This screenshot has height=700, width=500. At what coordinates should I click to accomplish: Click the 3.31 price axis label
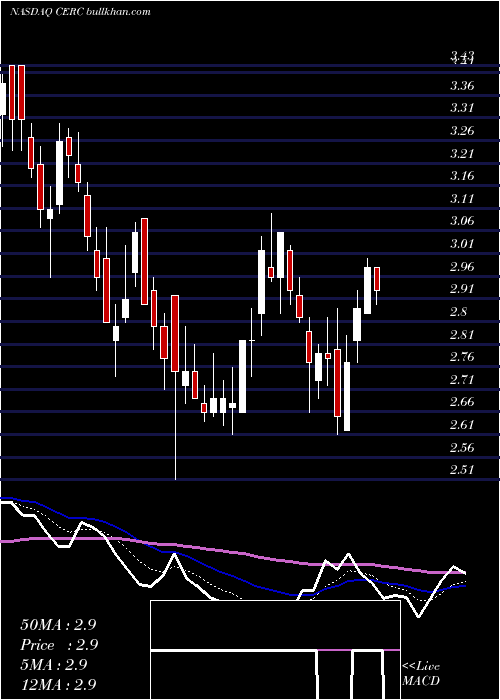pos(462,108)
